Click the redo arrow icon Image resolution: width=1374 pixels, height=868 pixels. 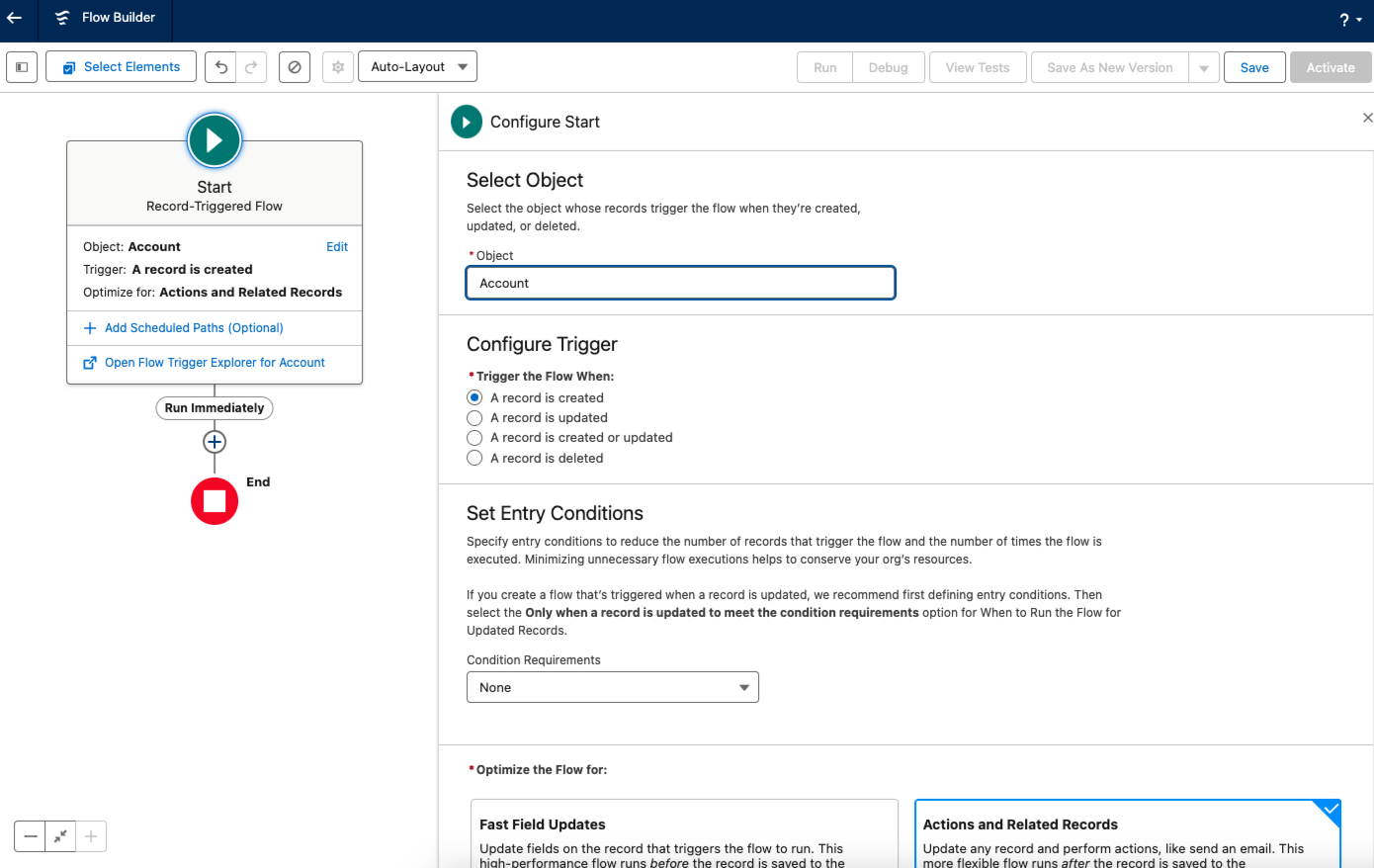[251, 67]
